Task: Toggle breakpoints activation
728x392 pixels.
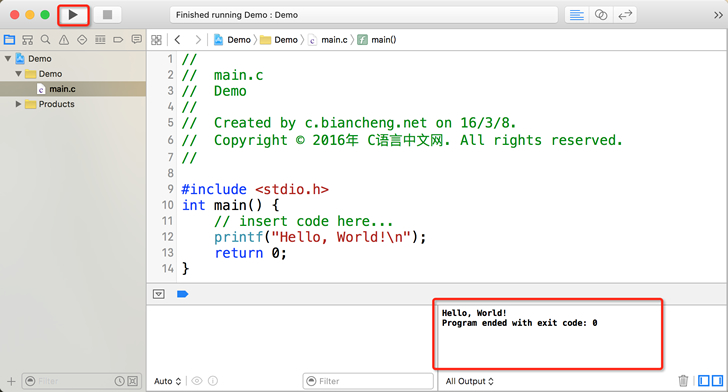Action: coord(182,294)
